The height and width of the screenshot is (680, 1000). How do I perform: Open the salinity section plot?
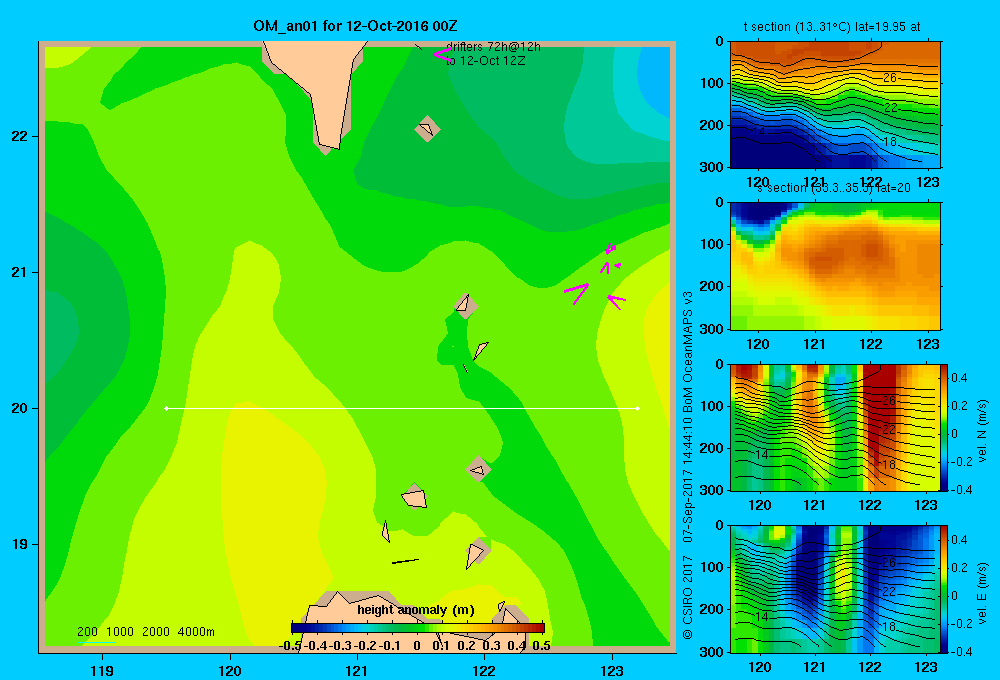coord(835,266)
